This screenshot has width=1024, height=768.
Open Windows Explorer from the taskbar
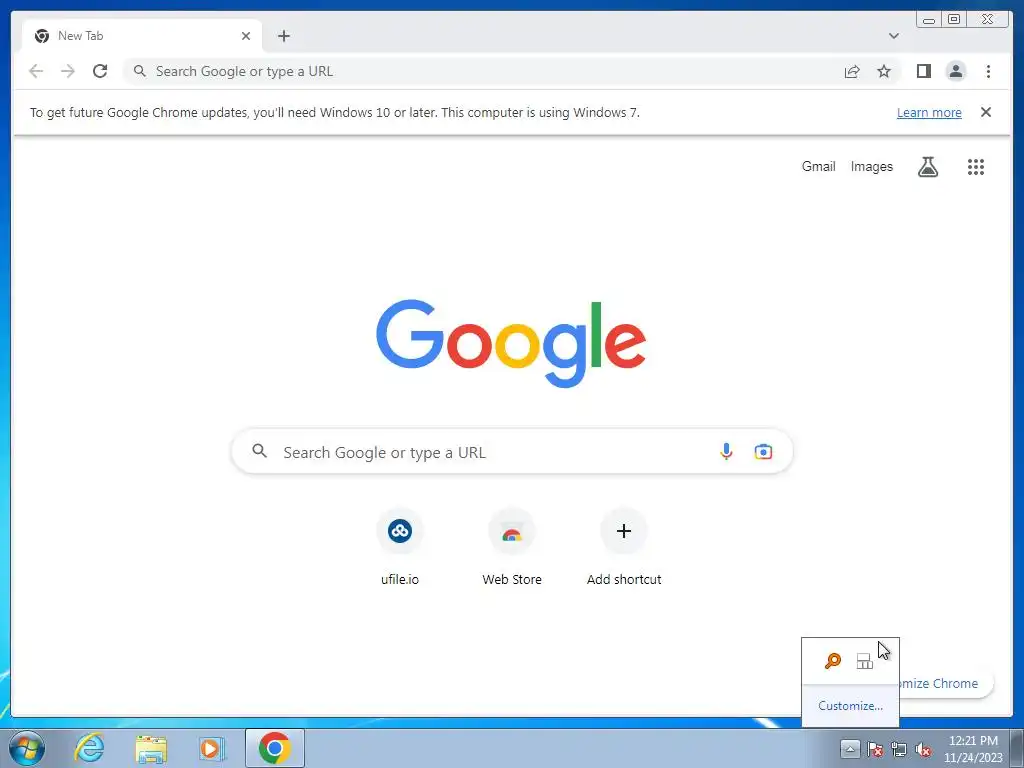[151, 748]
